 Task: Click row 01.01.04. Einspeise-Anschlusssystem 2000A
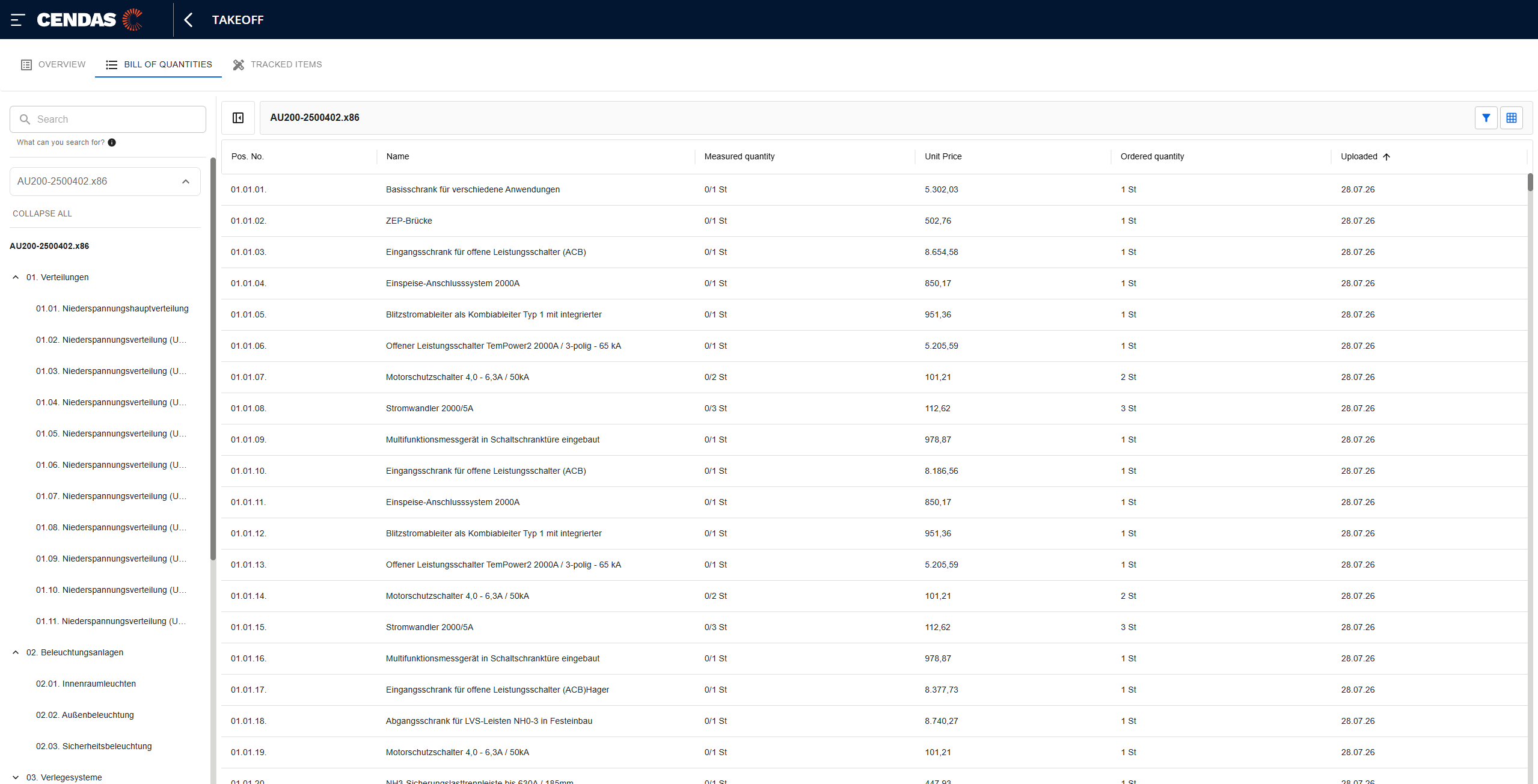(874, 283)
